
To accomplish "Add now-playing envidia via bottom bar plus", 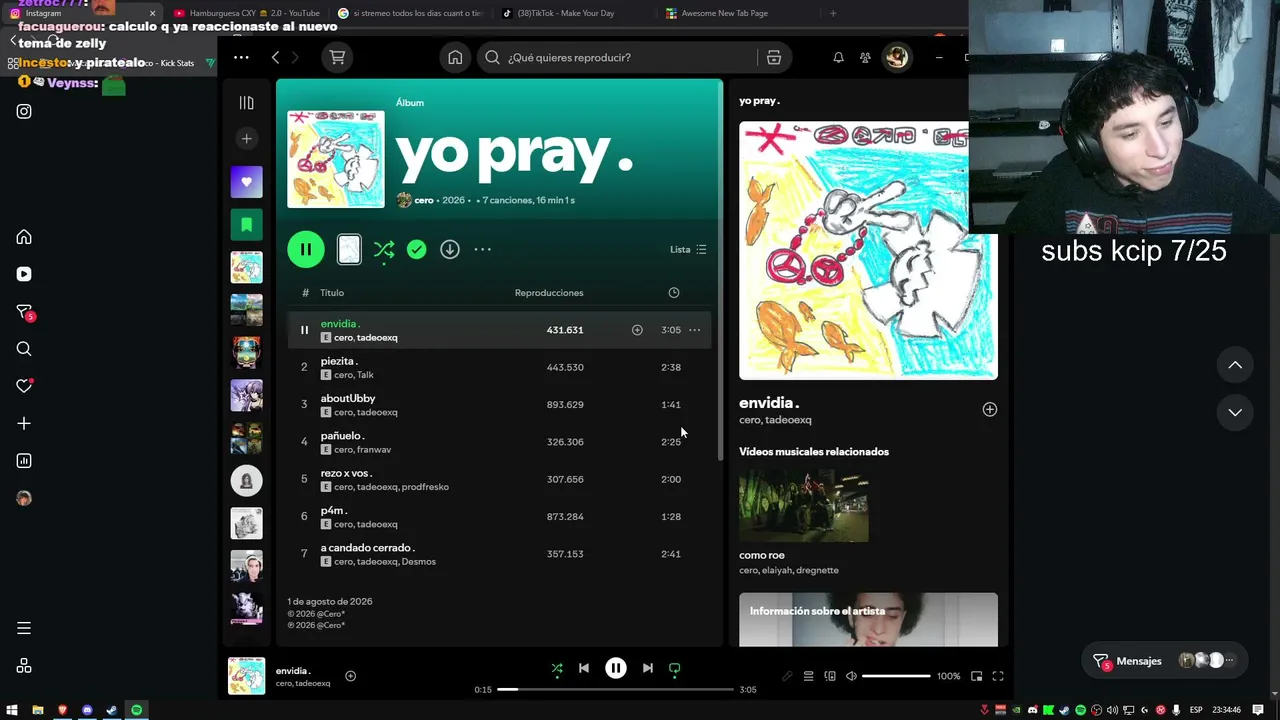I will click(350, 676).
